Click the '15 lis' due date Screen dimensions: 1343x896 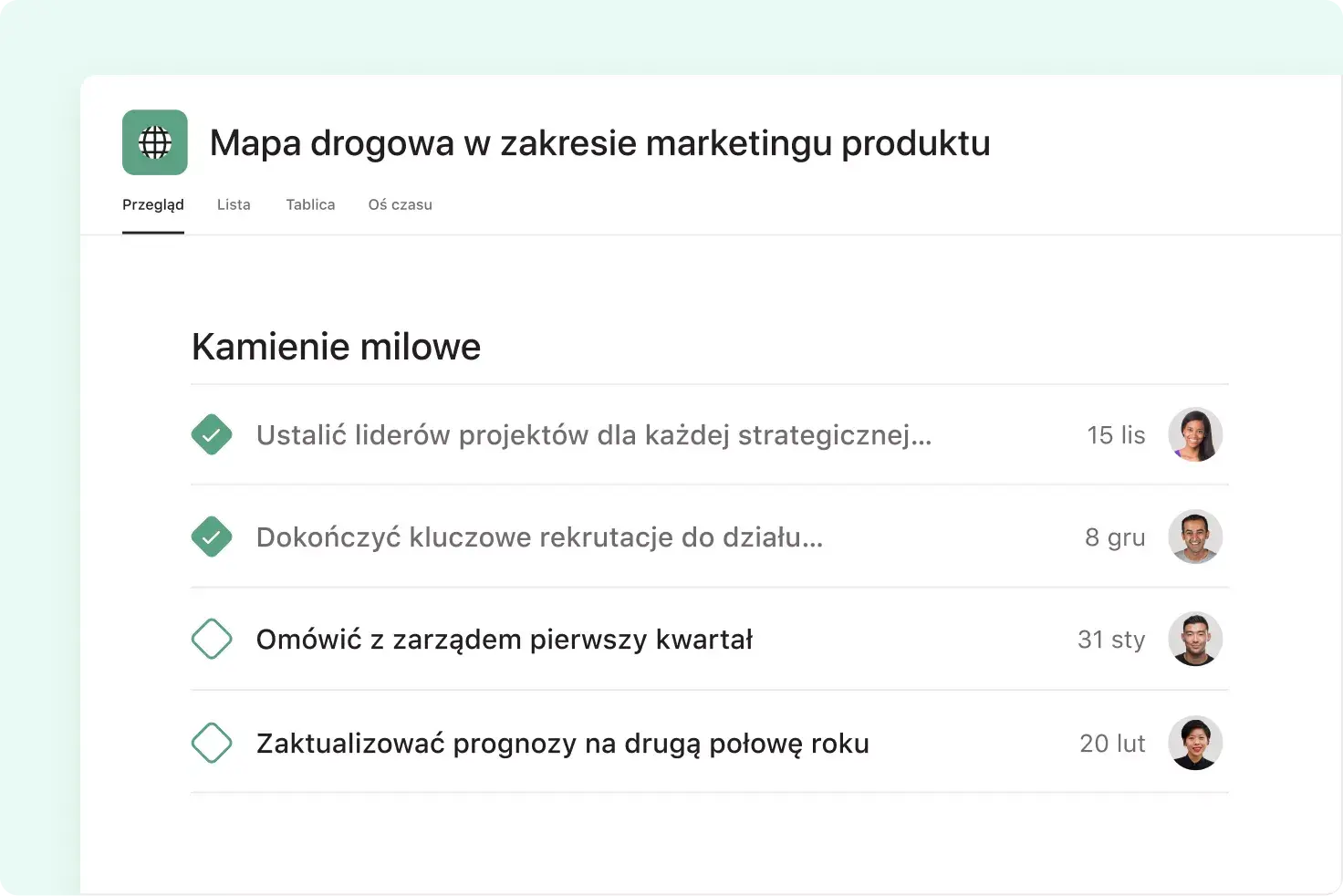point(1115,434)
